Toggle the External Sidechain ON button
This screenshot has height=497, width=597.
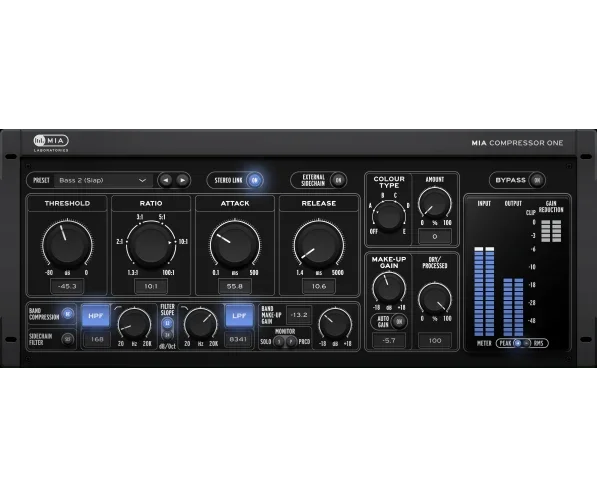[338, 180]
